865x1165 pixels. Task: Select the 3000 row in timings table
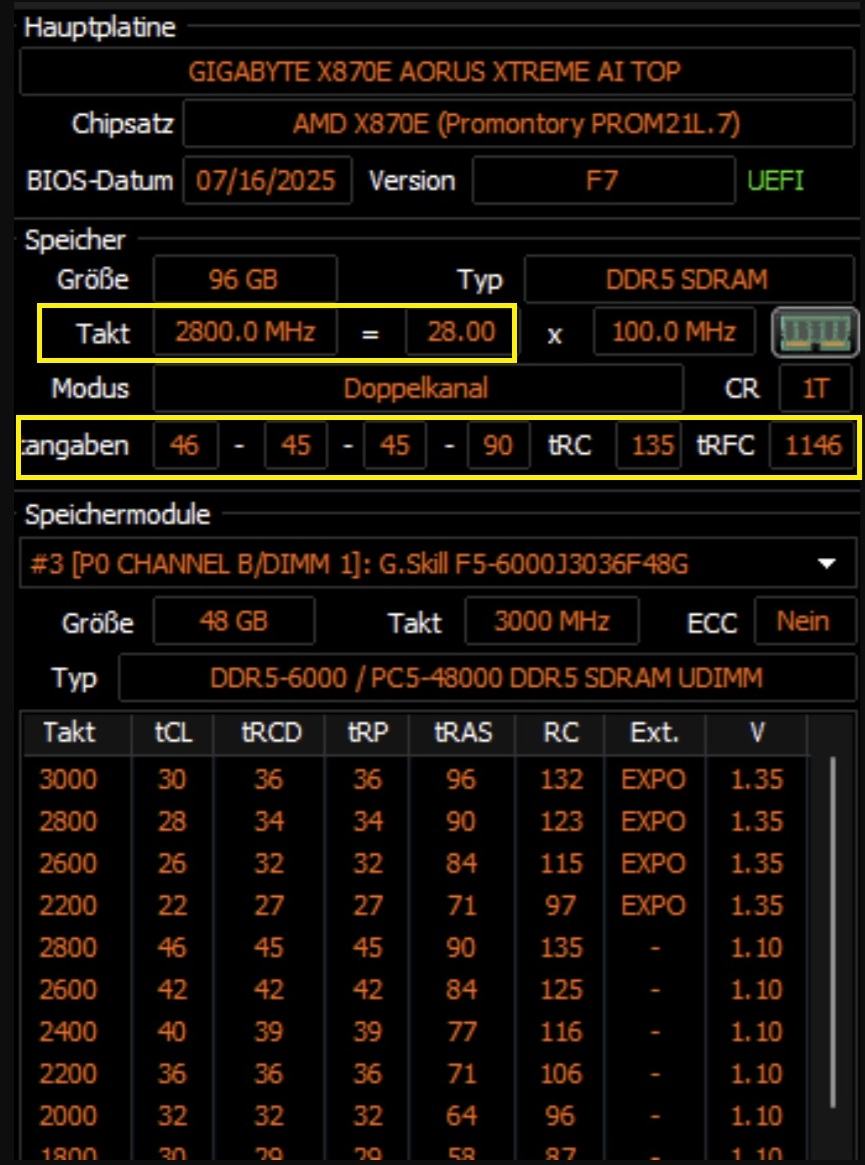[415, 779]
